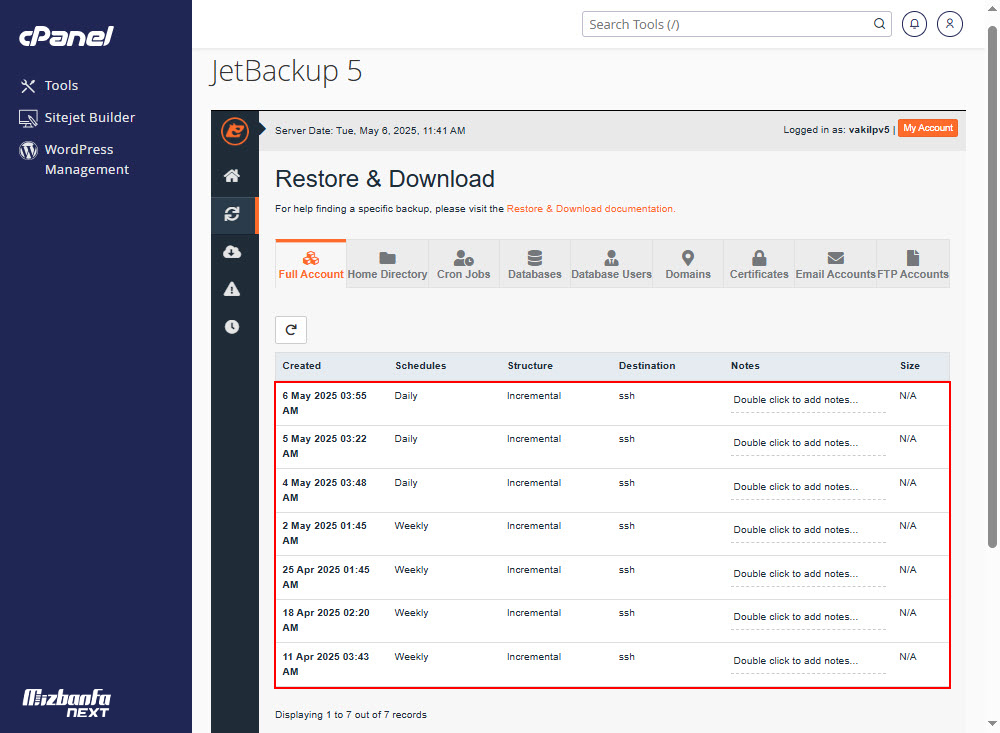Viewport: 1000px width, 733px height.
Task: Click the Mizbanfa Next logo
Action: click(x=66, y=703)
